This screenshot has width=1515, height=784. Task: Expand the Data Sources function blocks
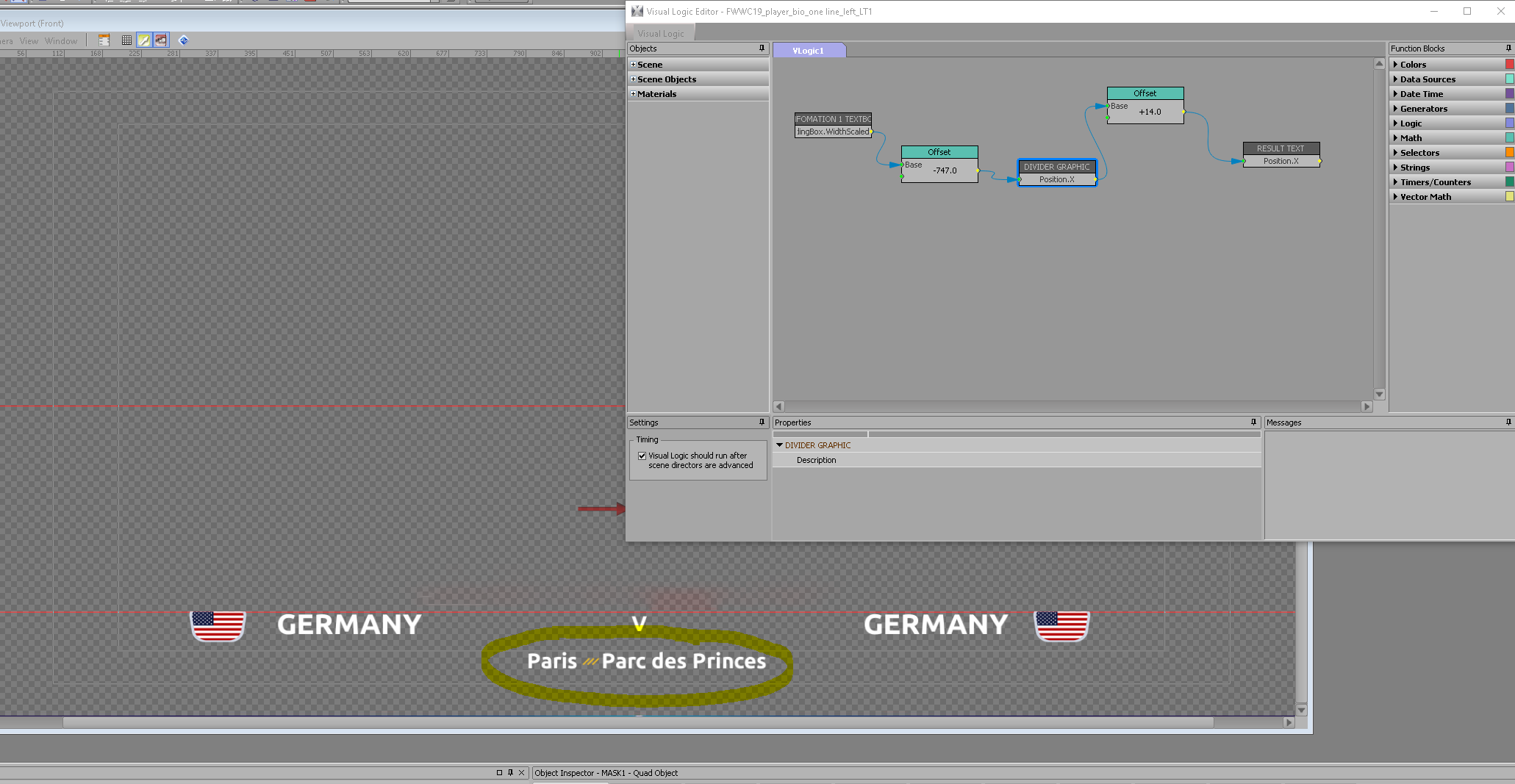pyautogui.click(x=1395, y=79)
